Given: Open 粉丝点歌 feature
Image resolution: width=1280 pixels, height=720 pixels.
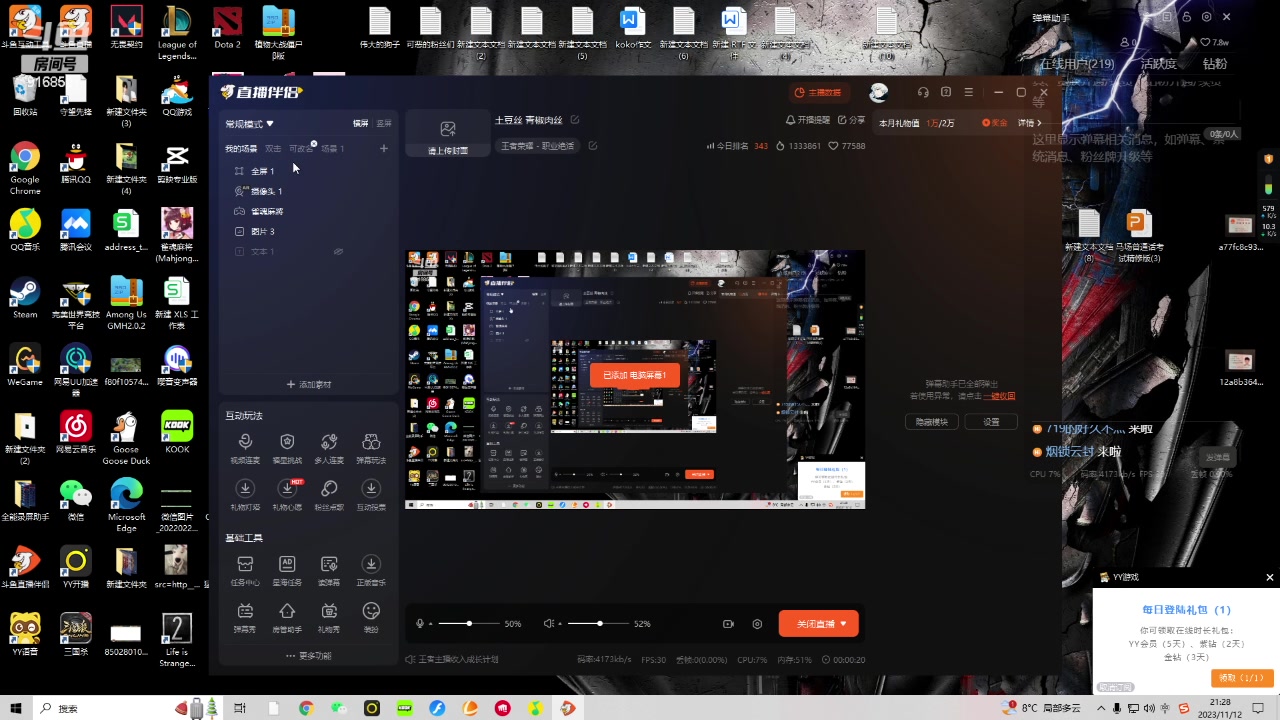Looking at the screenshot, I should pos(329,494).
